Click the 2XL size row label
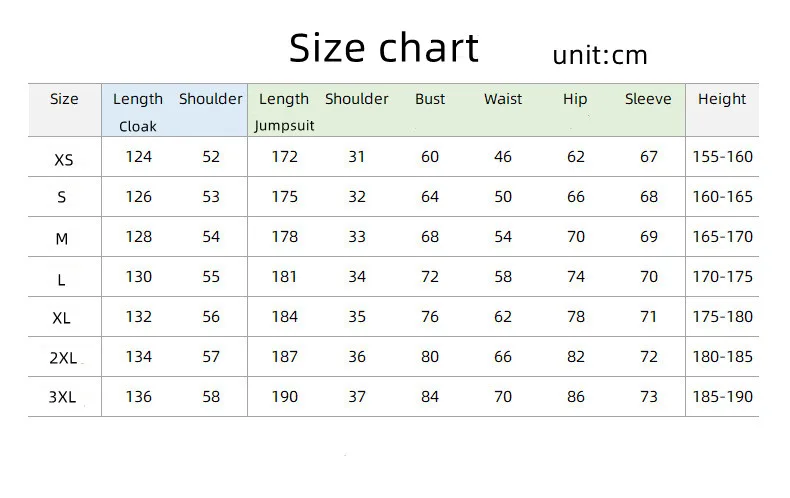790x498 pixels. [63, 358]
